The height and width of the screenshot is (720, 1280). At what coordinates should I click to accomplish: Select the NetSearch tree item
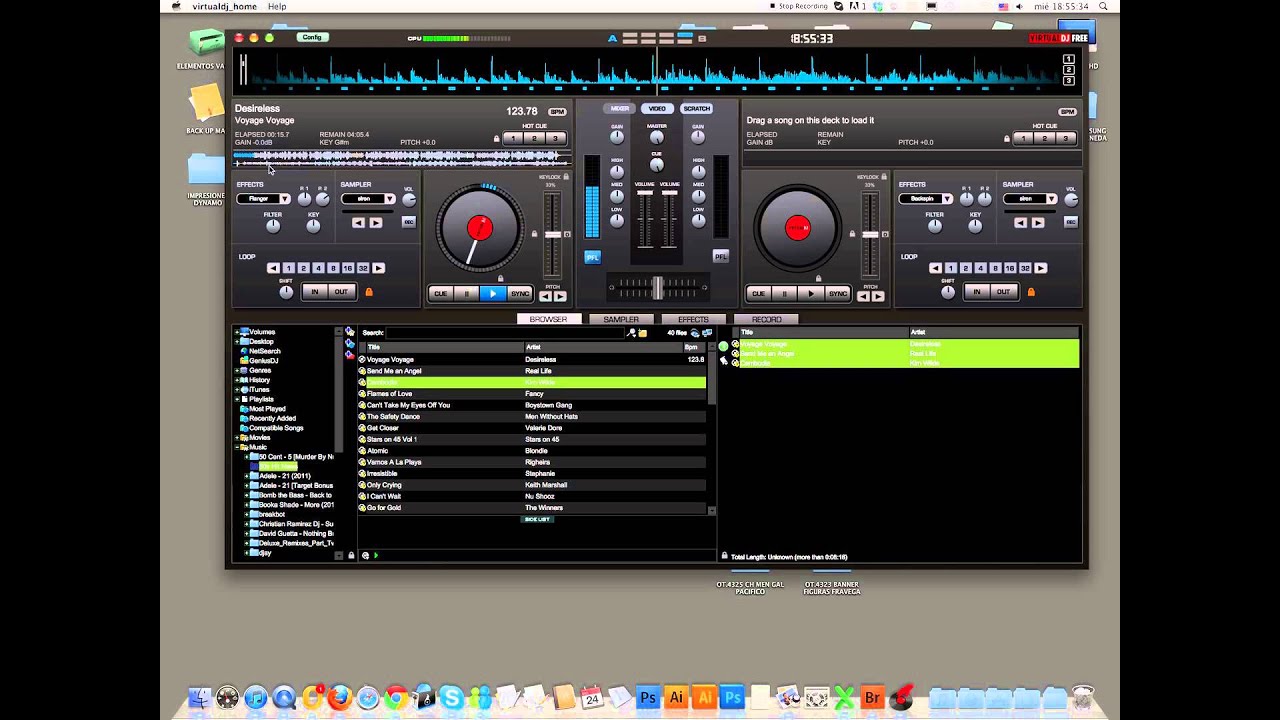(x=265, y=351)
